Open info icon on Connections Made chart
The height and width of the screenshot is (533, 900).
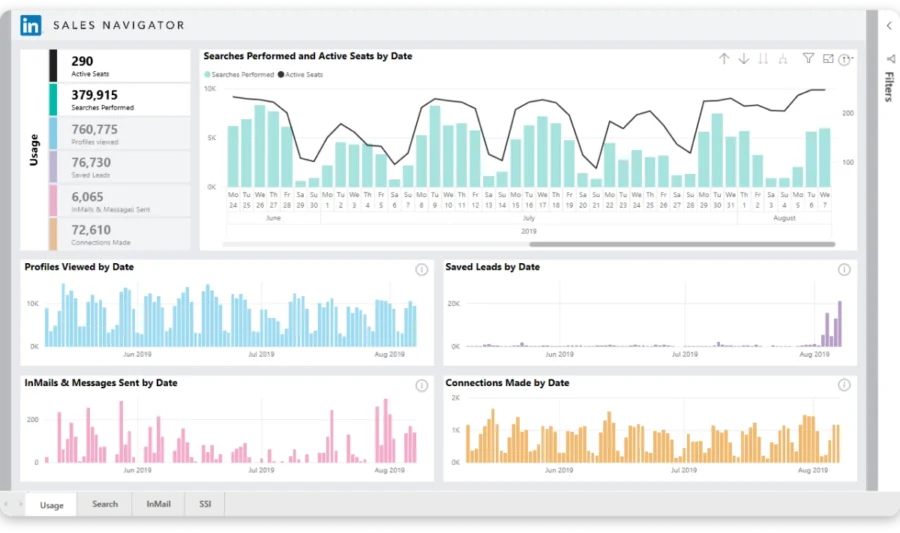coord(844,385)
